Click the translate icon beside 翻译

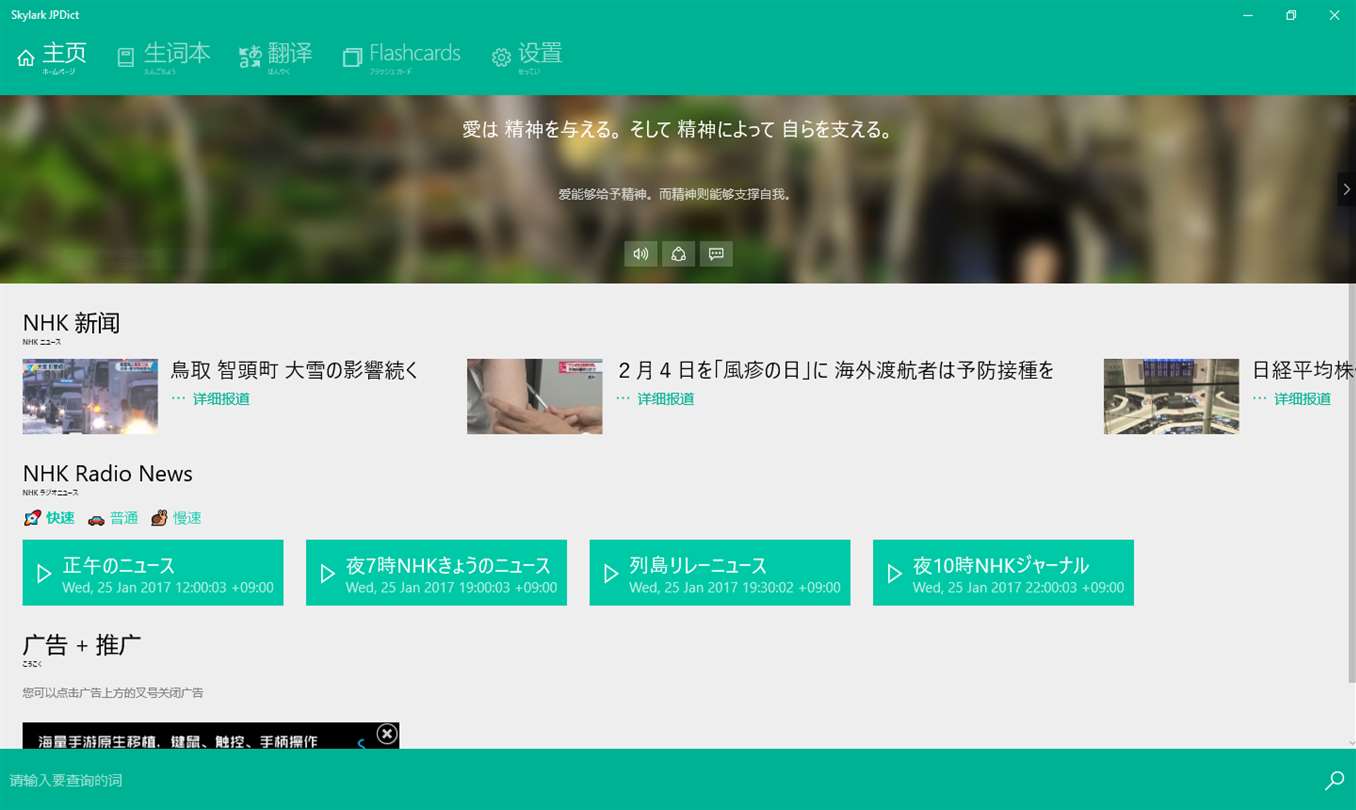pos(250,57)
